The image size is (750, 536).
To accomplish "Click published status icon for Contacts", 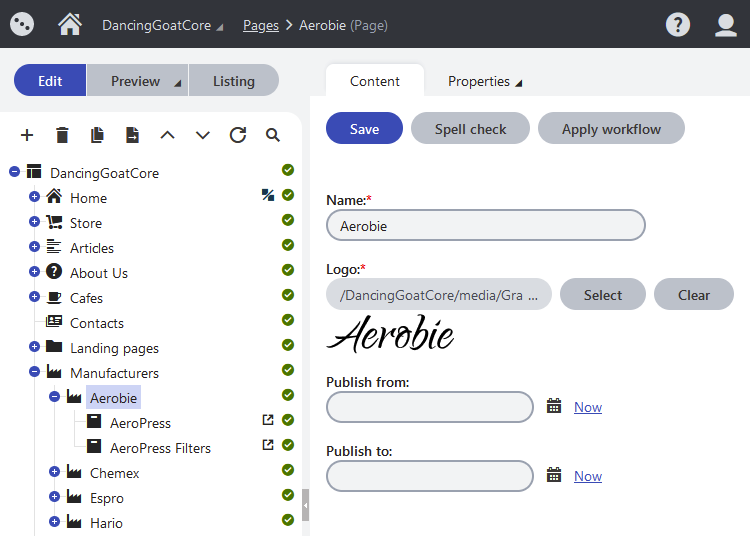I will 288,320.
